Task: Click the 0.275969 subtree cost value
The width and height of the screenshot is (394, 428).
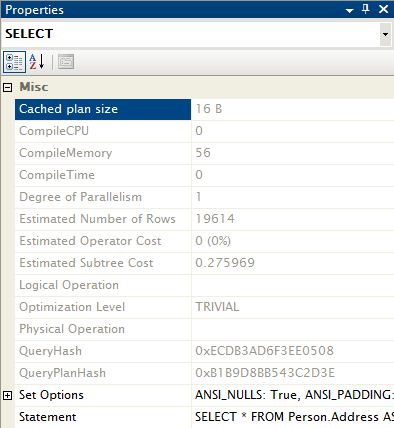Action: (225, 263)
